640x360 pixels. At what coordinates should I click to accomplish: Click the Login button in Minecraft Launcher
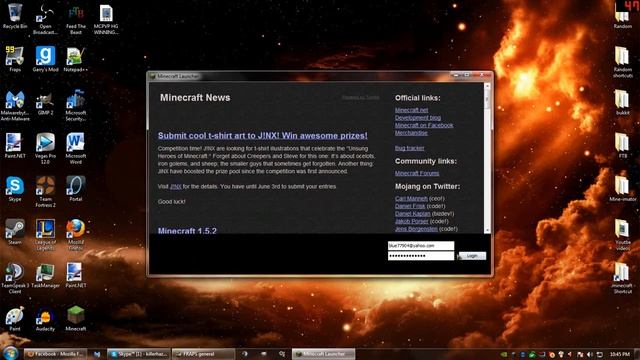click(x=472, y=256)
